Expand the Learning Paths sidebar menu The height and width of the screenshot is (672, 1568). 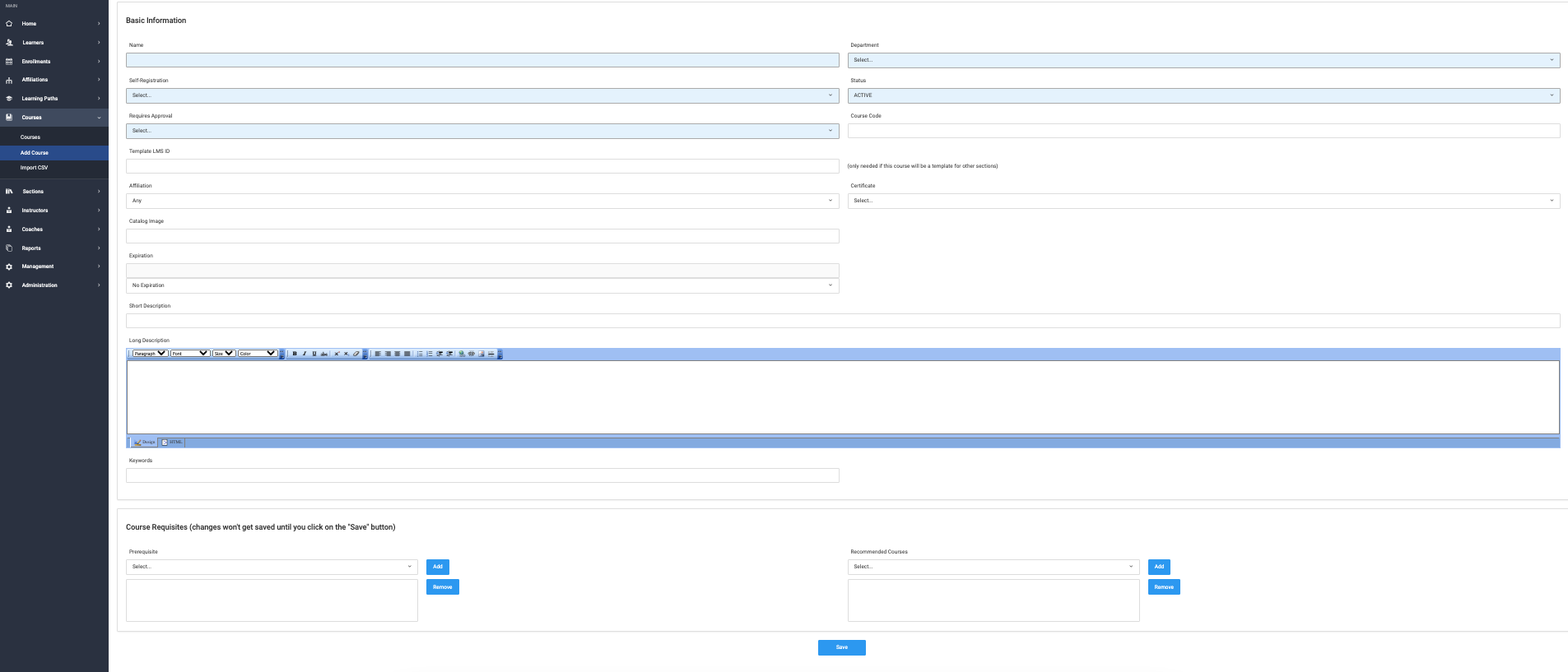[x=40, y=99]
